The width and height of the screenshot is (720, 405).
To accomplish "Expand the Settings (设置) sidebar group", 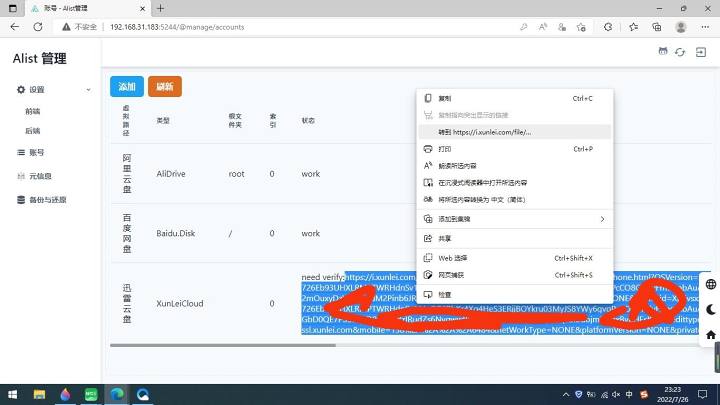I will pyautogui.click(x=88, y=90).
